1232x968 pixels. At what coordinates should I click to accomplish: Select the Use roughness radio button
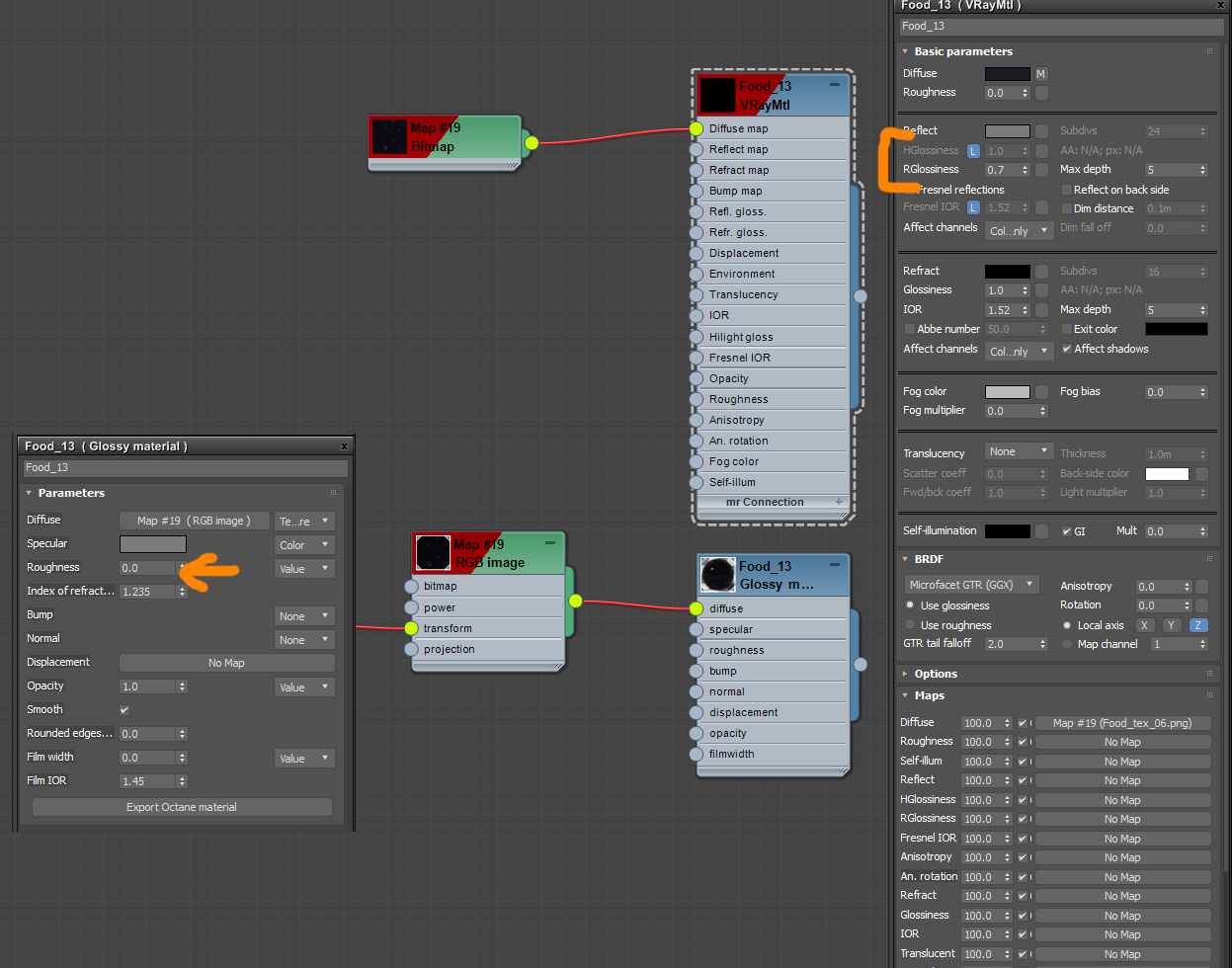pyautogui.click(x=910, y=625)
